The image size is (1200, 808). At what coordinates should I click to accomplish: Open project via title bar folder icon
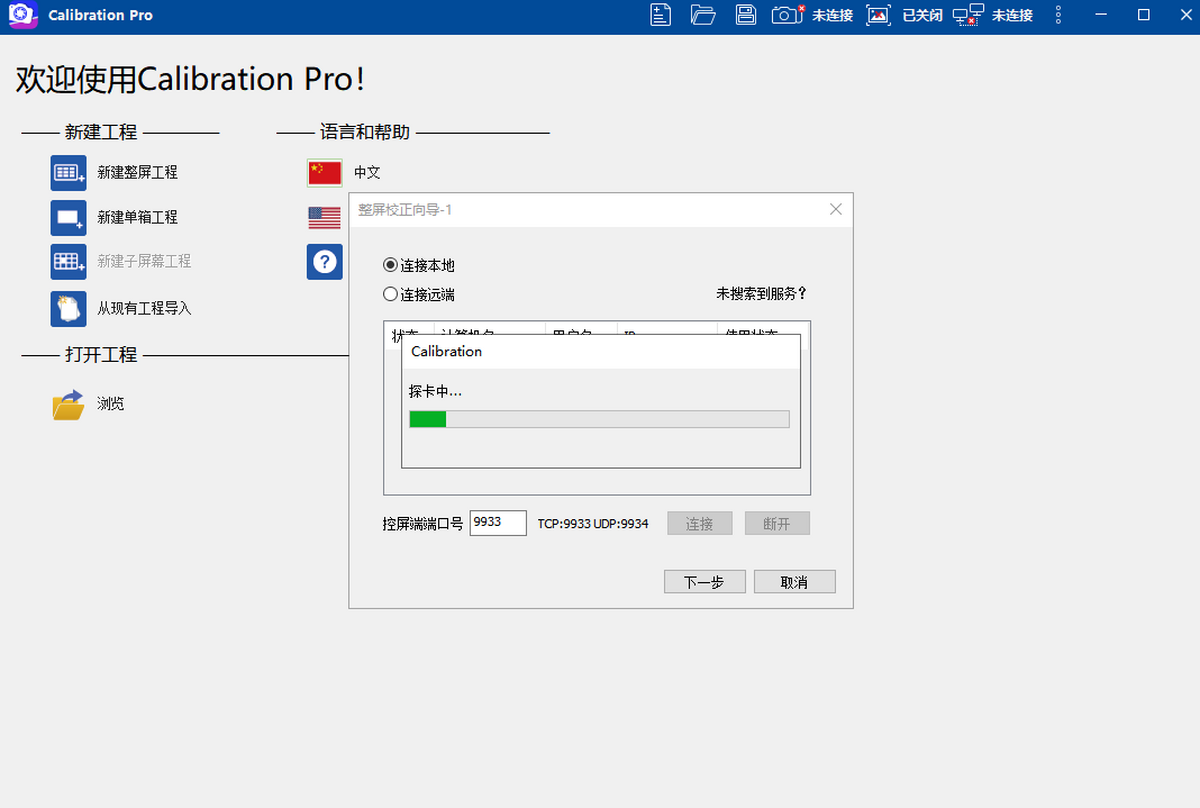[703, 15]
